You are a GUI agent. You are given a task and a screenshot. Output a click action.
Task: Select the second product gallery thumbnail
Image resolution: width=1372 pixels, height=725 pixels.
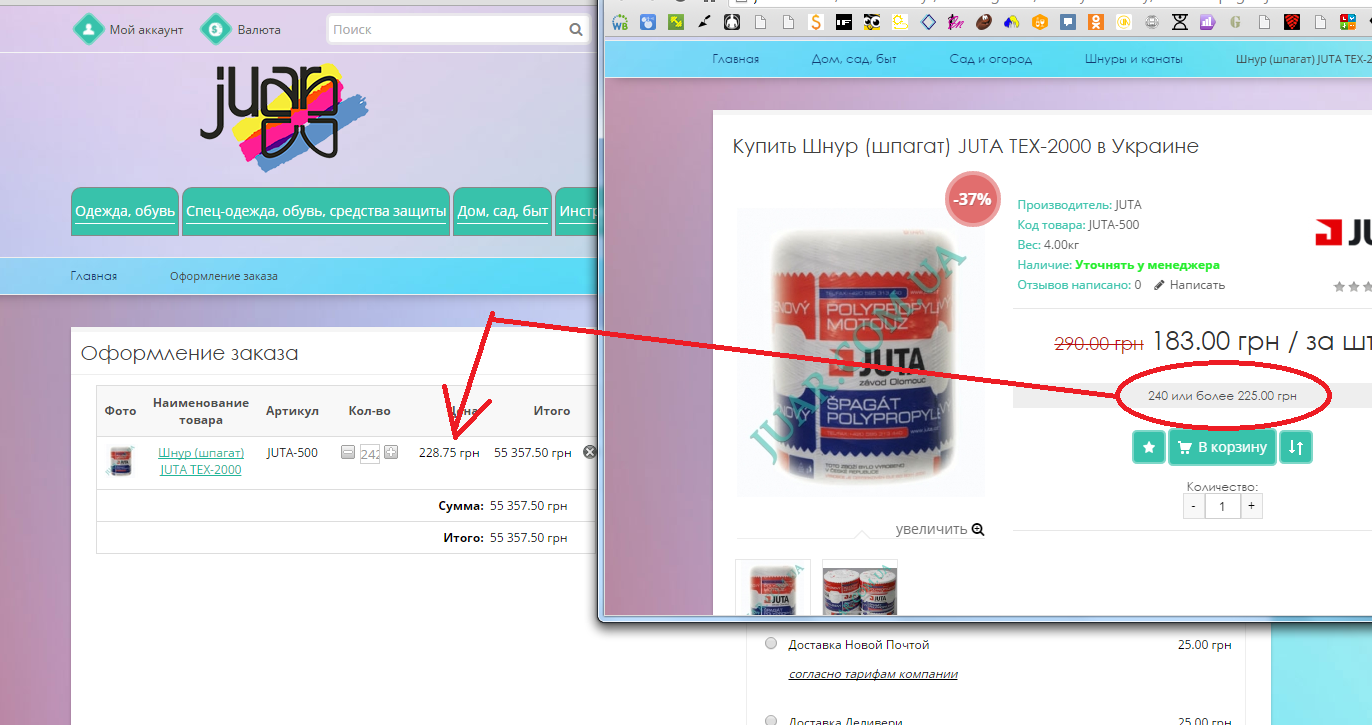click(860, 587)
